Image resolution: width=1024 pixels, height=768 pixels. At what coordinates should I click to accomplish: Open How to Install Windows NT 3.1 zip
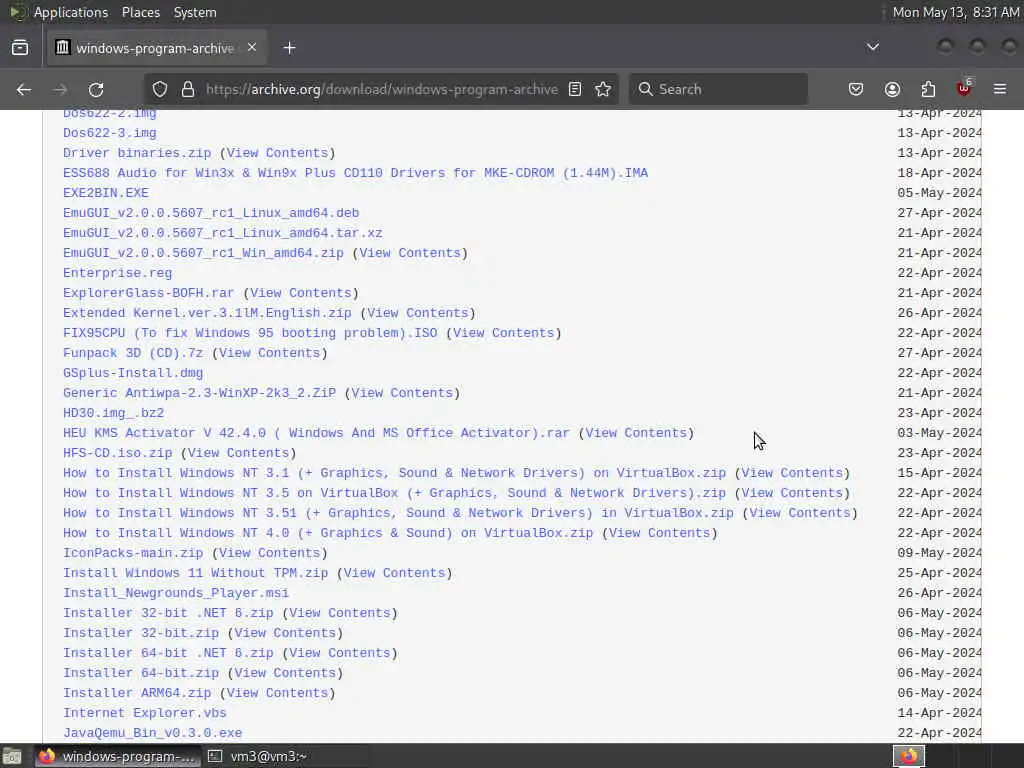pos(394,473)
